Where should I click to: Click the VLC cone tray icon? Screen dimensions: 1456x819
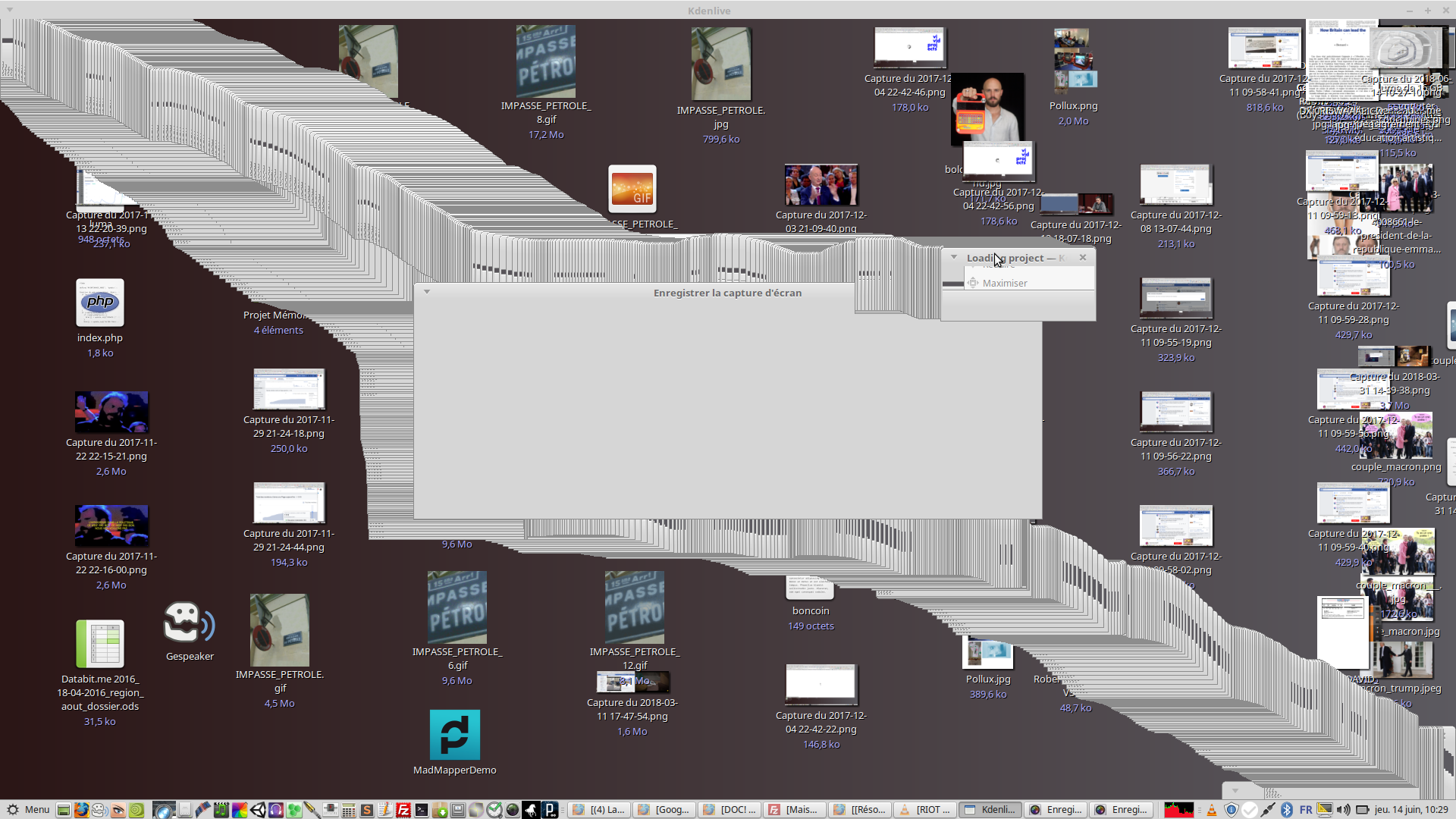point(1211,810)
